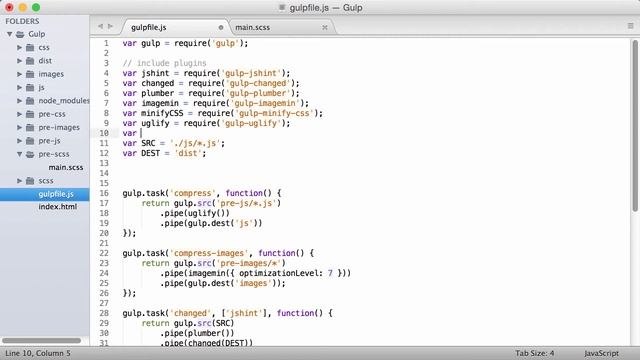640x360 pixels.
Task: Click the 'gulp-jshint' string on line 4
Action: coord(251,73)
